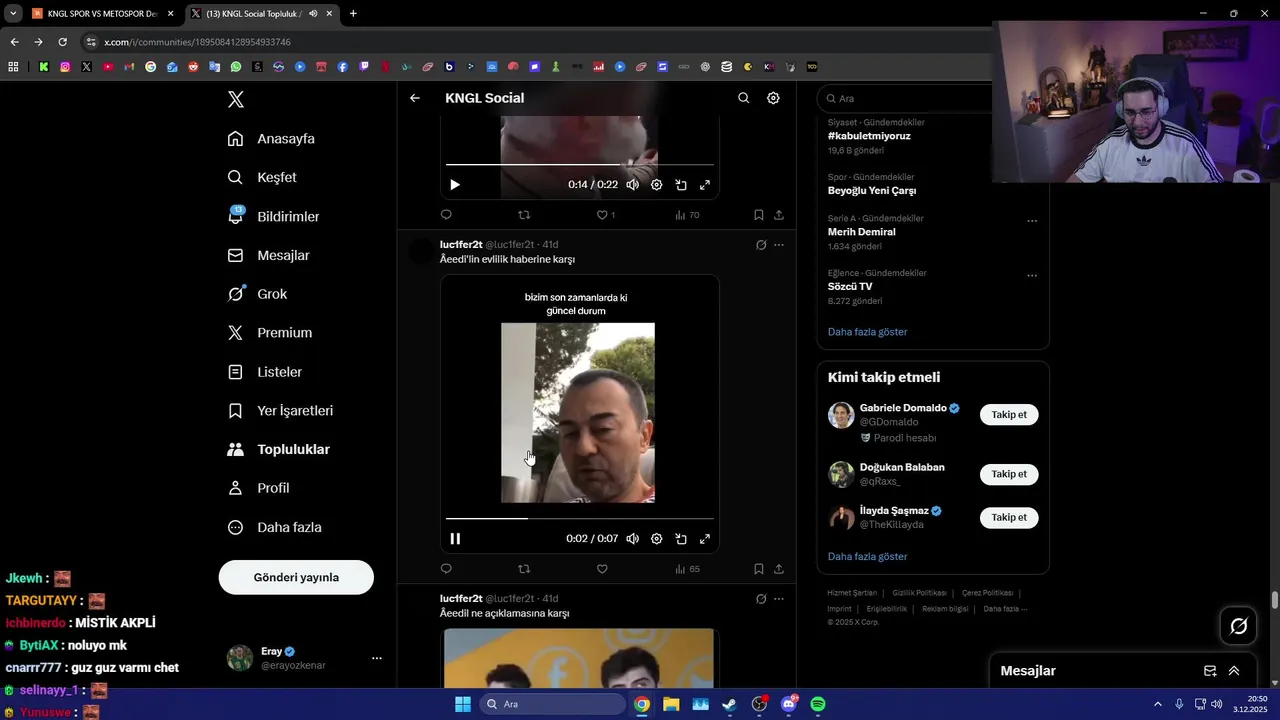Repost the post with 70 views
The image size is (1280, 720).
tap(524, 215)
